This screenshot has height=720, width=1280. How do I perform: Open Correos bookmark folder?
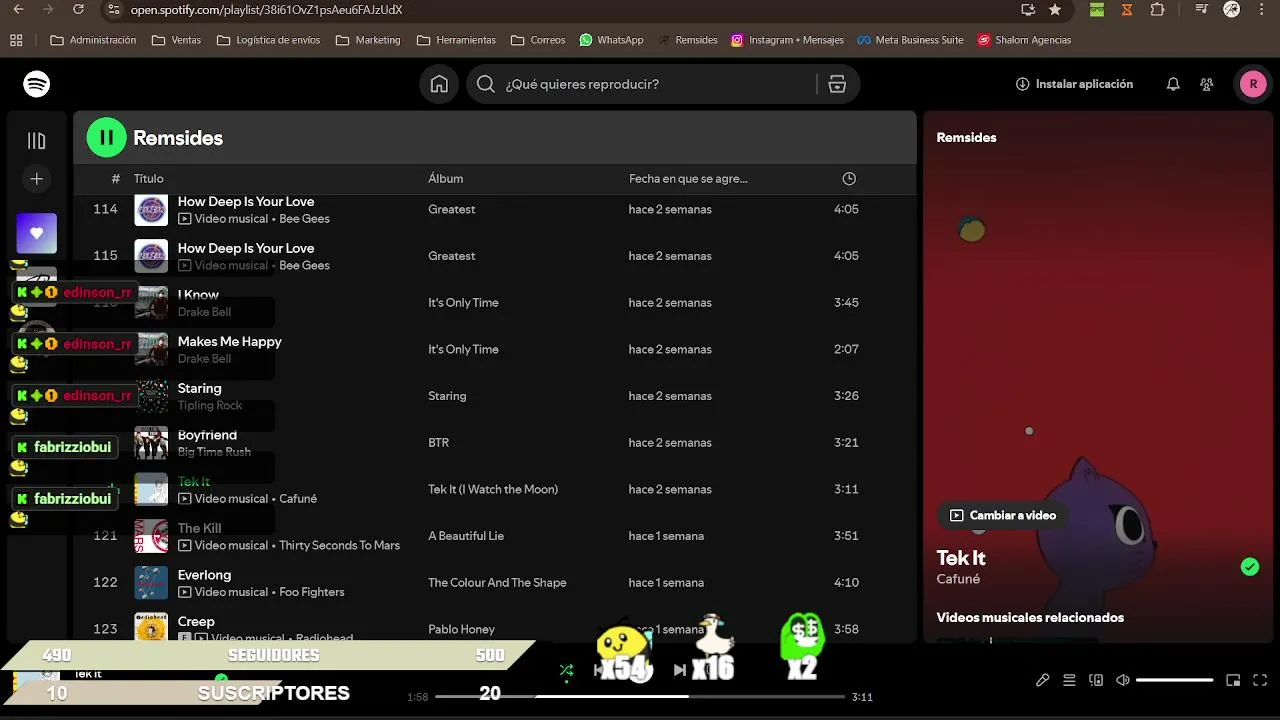(538, 40)
